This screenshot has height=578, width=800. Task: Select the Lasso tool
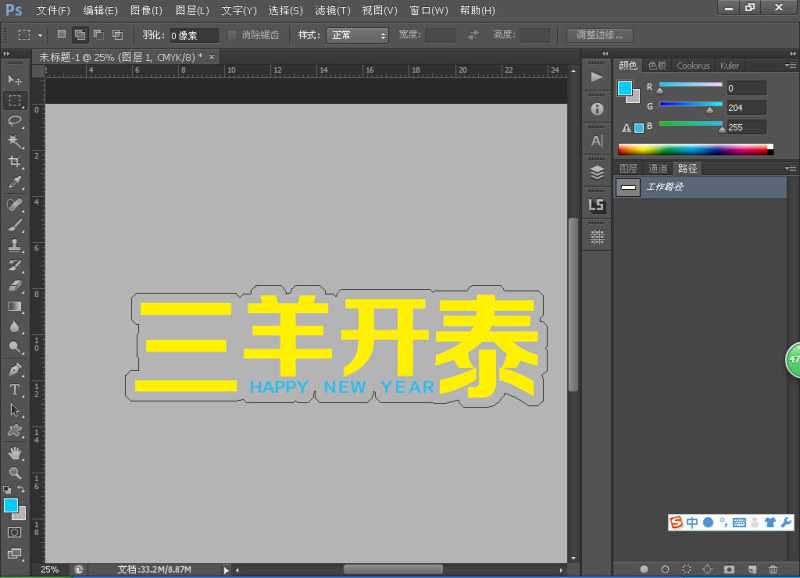pos(14,122)
